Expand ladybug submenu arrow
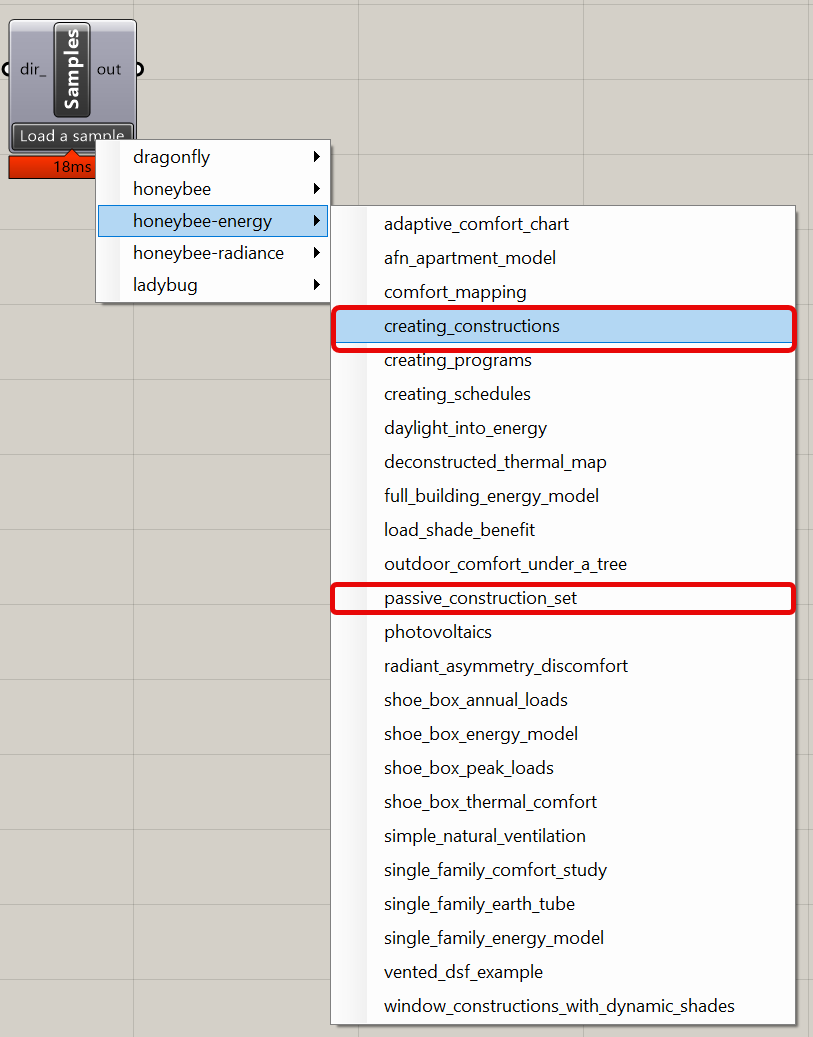Image resolution: width=813 pixels, height=1037 pixels. pos(317,285)
